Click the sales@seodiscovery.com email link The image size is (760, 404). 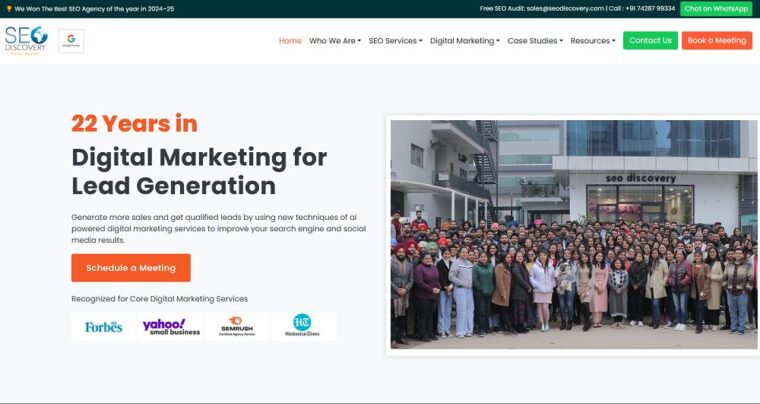(565, 8)
